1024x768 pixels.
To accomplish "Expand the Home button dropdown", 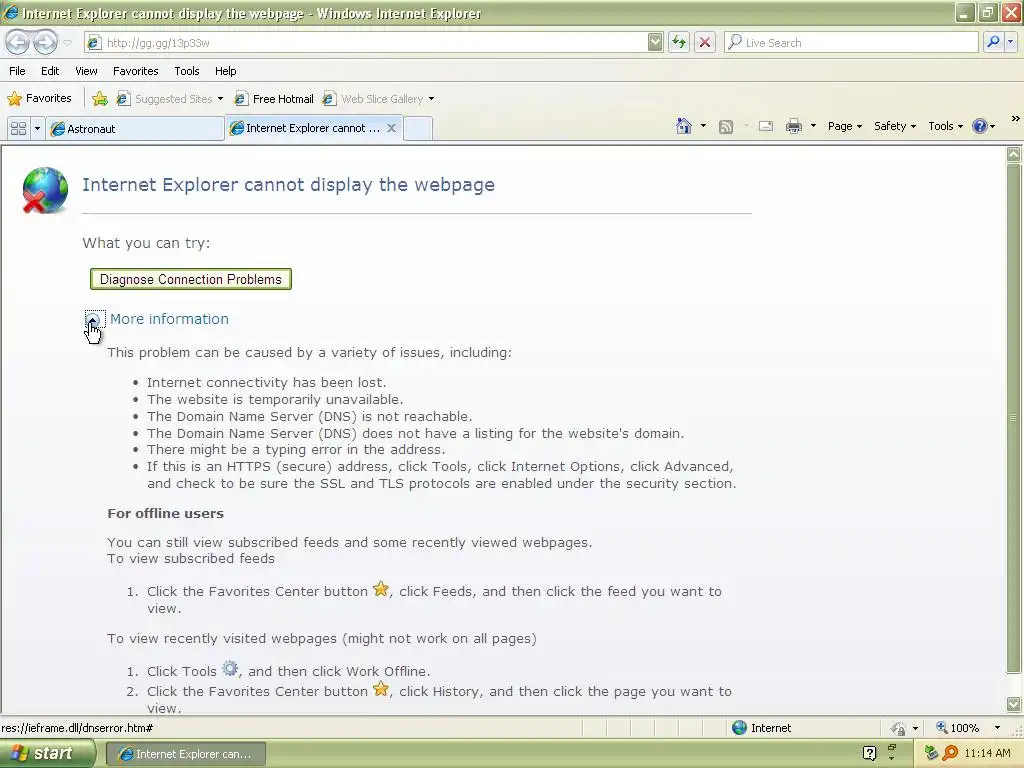I will pyautogui.click(x=703, y=126).
